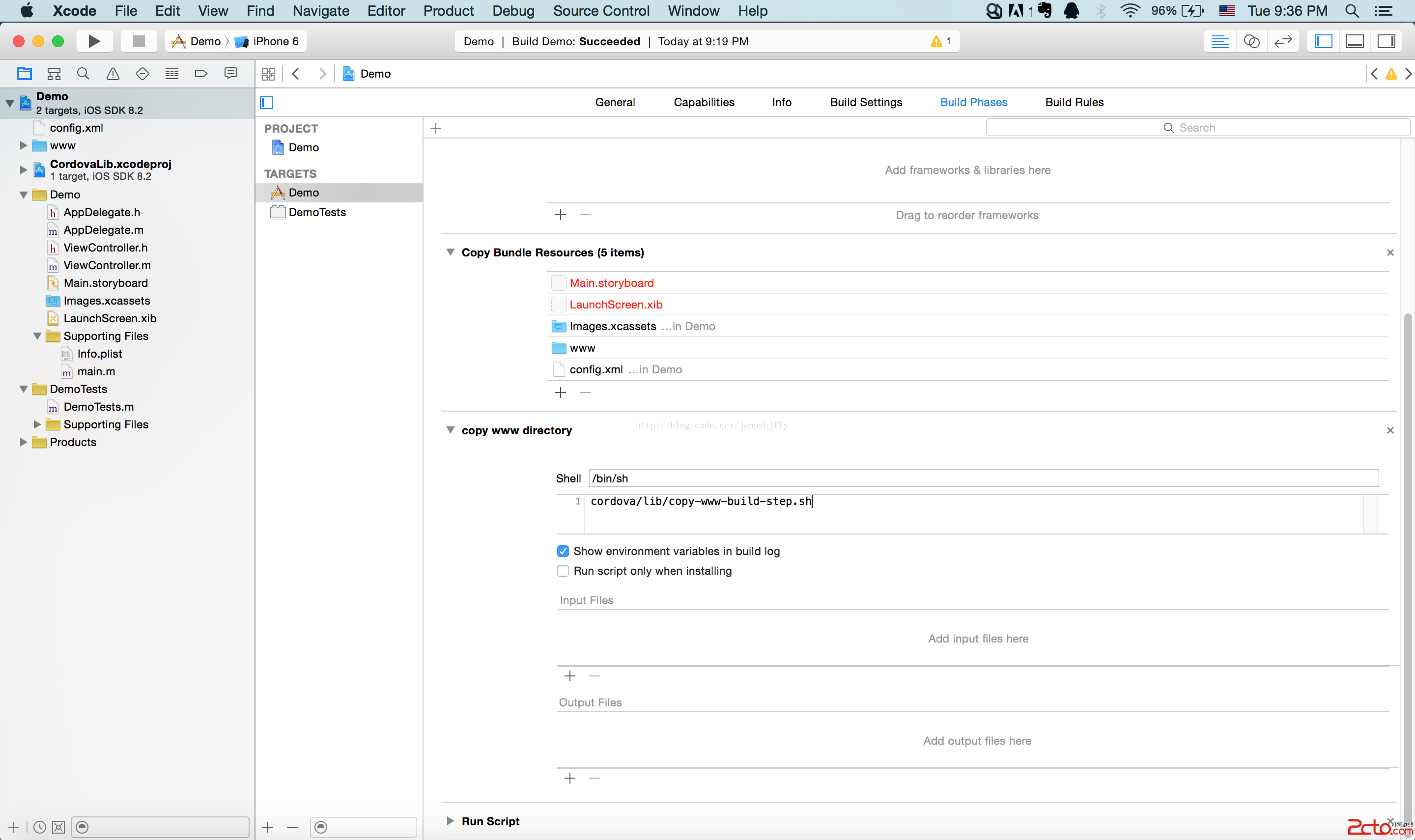Switch to the Assistant editor
1415x840 pixels.
pos(1251,41)
